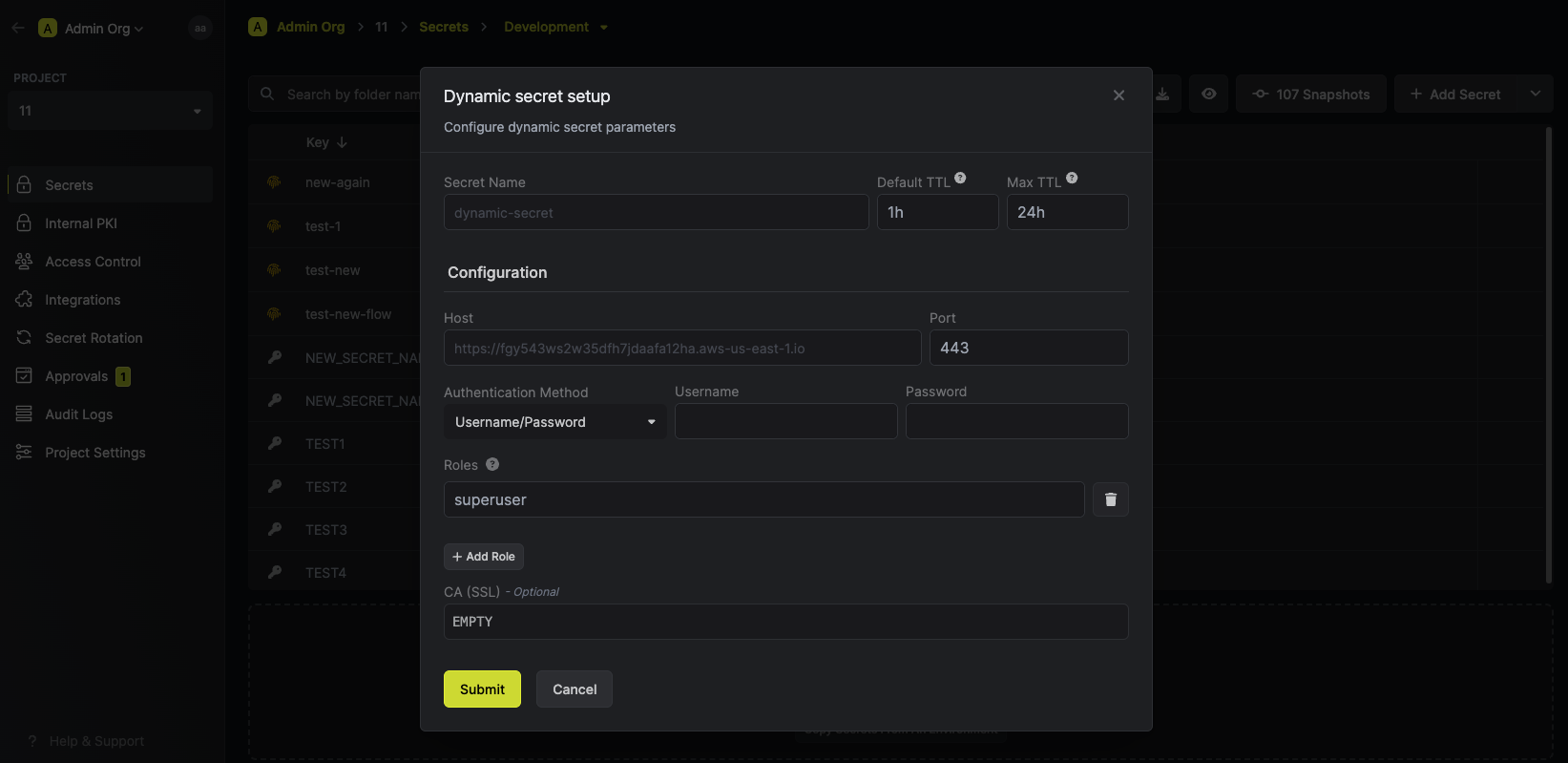Click the Default TTL field showing 1h
This screenshot has height=763, width=1568.
click(x=938, y=212)
